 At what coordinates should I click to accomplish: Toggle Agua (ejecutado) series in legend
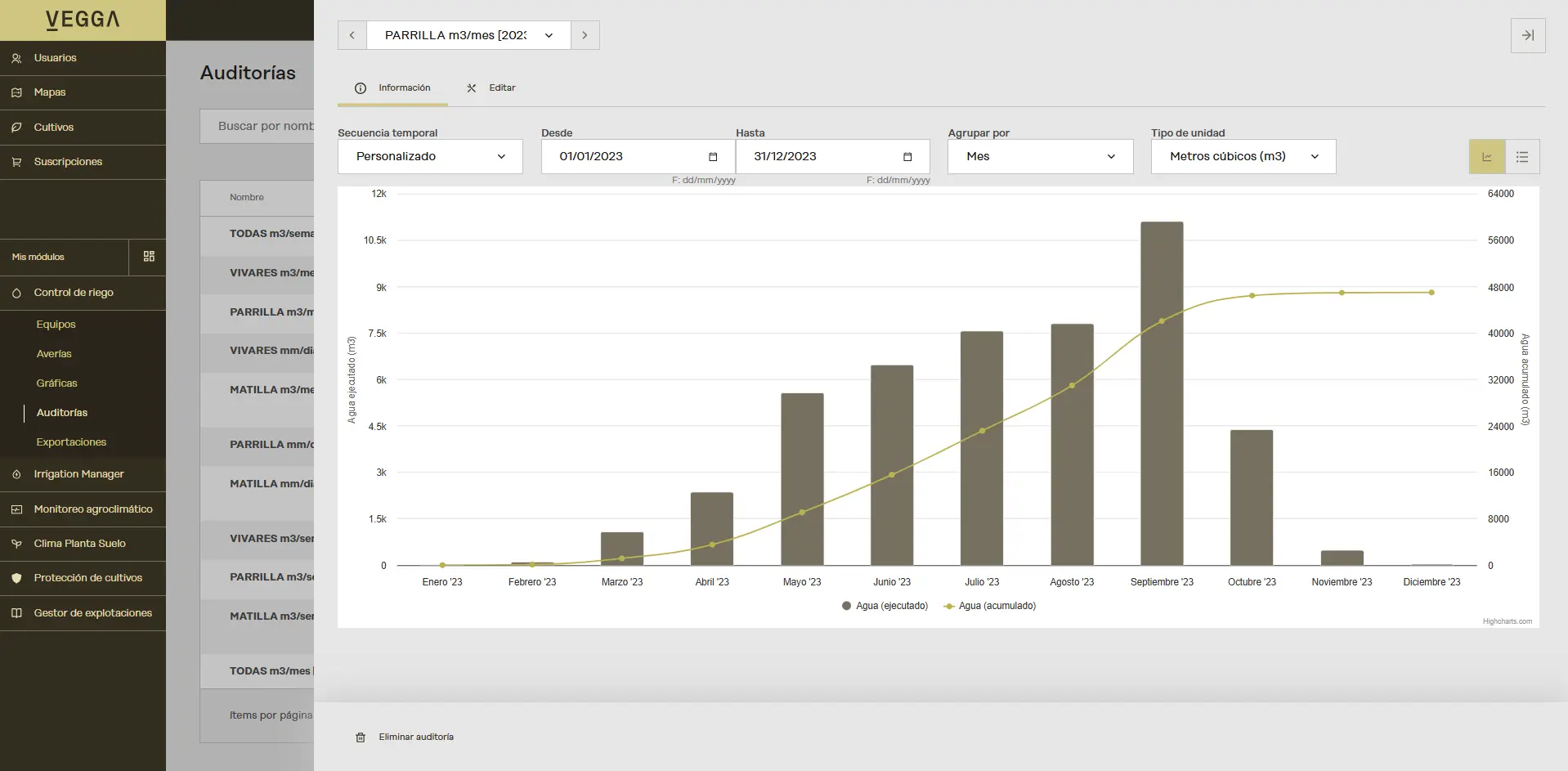coord(885,606)
